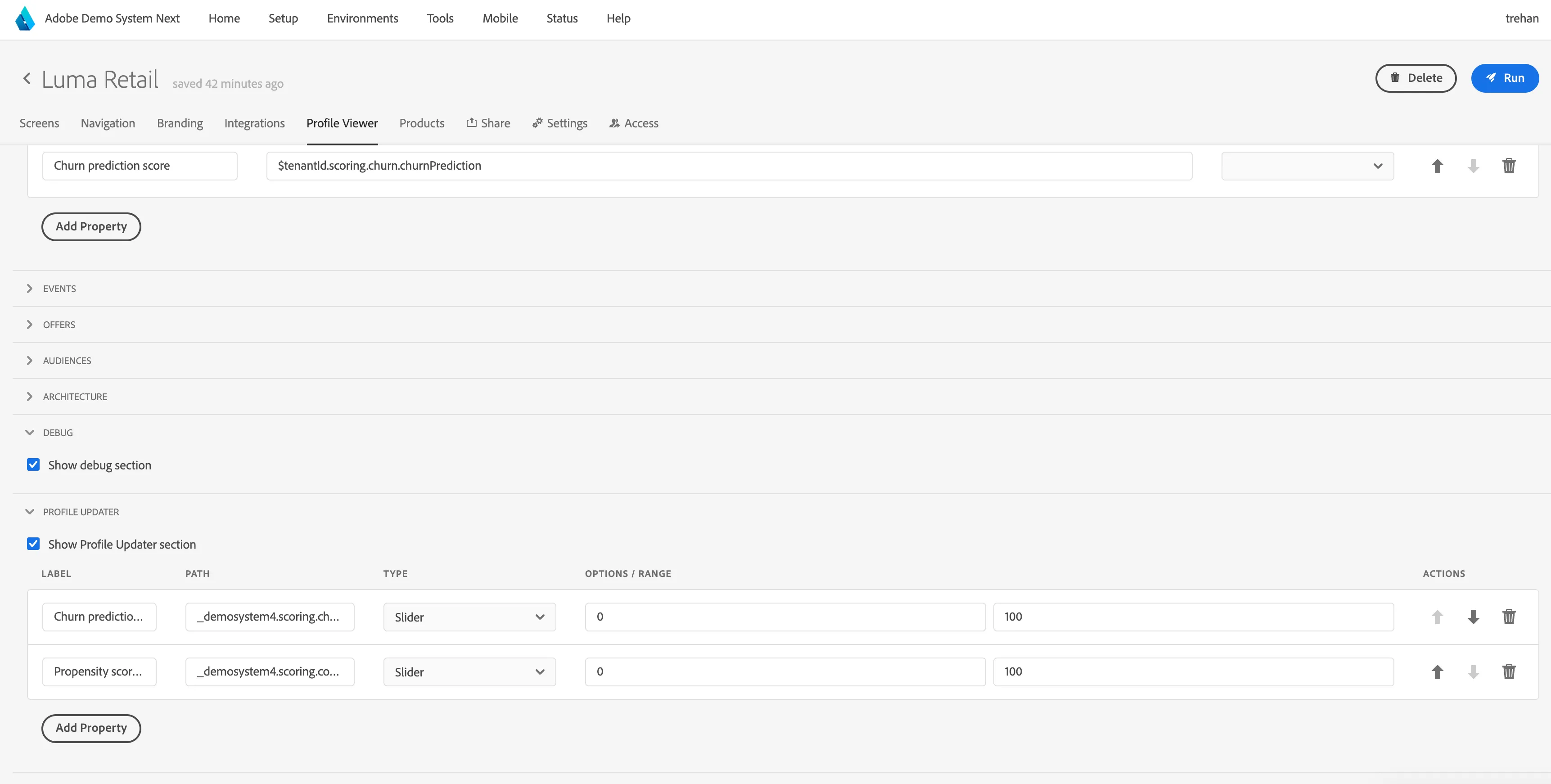This screenshot has height=784, width=1551.
Task: Click the Adobe Demo System Next logo
Action: (25, 18)
